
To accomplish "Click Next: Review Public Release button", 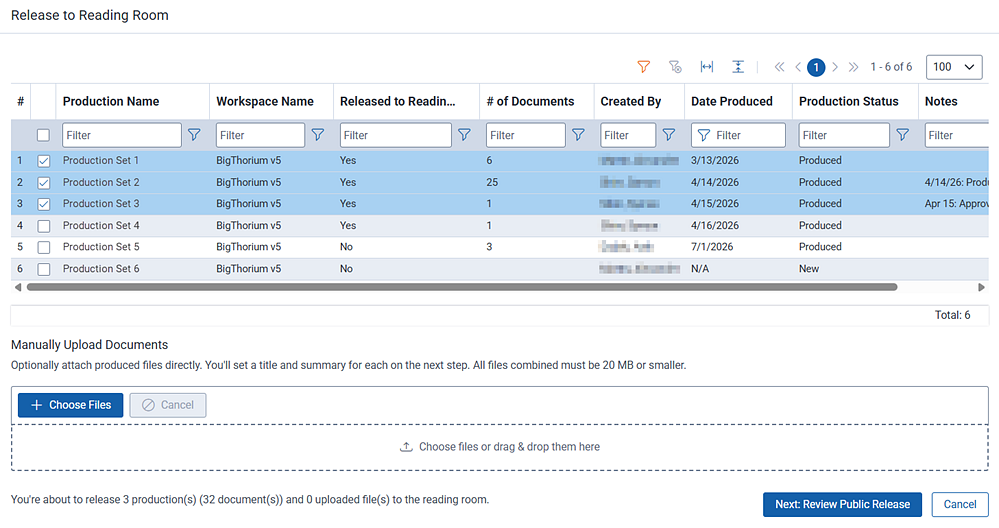I will (842, 504).
